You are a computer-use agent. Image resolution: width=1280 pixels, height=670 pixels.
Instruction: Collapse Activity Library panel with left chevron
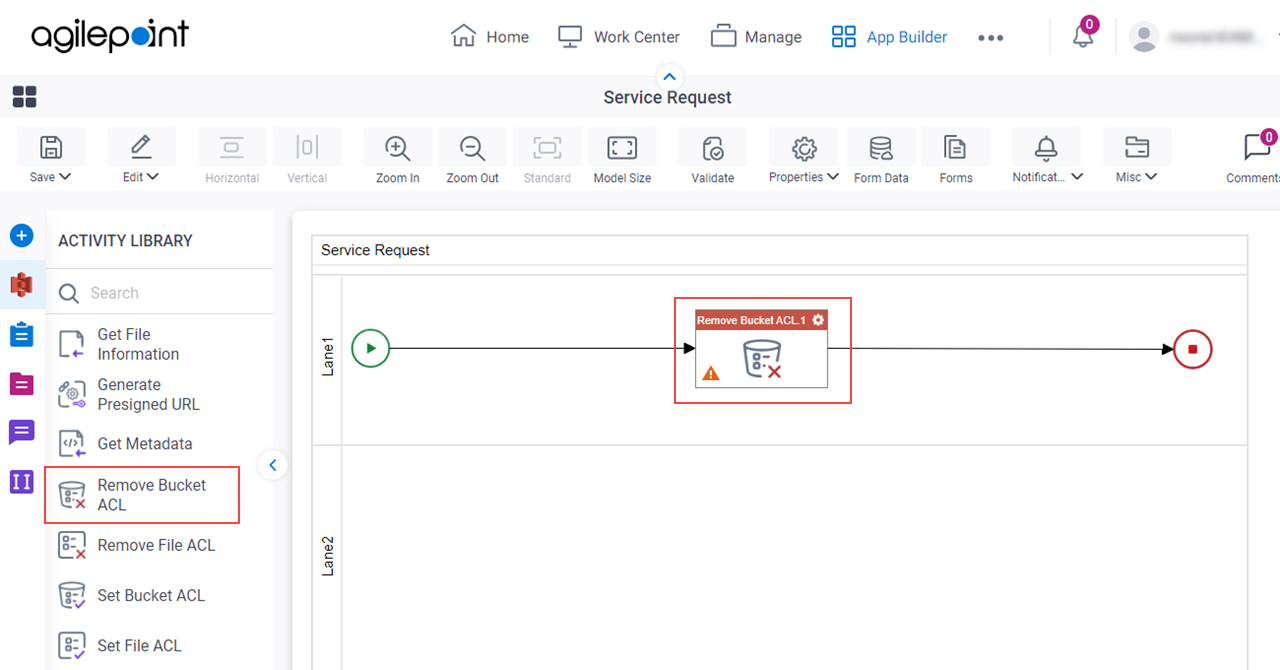click(x=272, y=465)
